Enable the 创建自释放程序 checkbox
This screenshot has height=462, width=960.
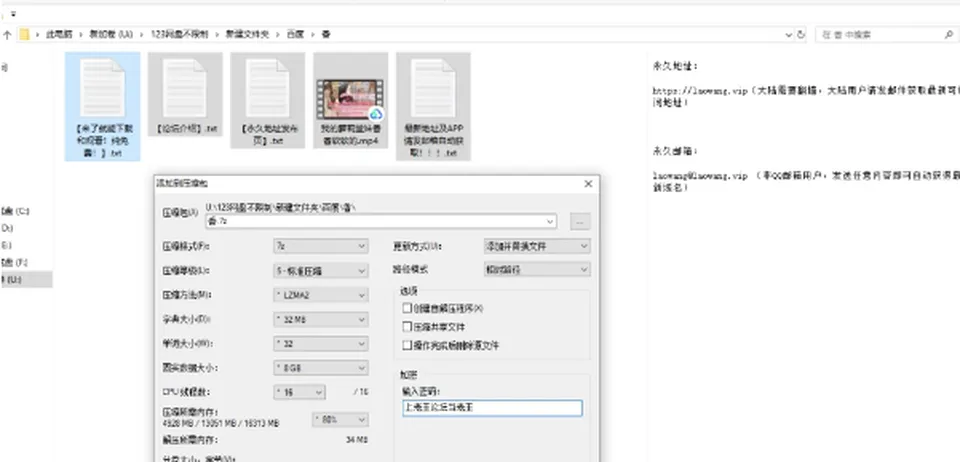(x=407, y=308)
